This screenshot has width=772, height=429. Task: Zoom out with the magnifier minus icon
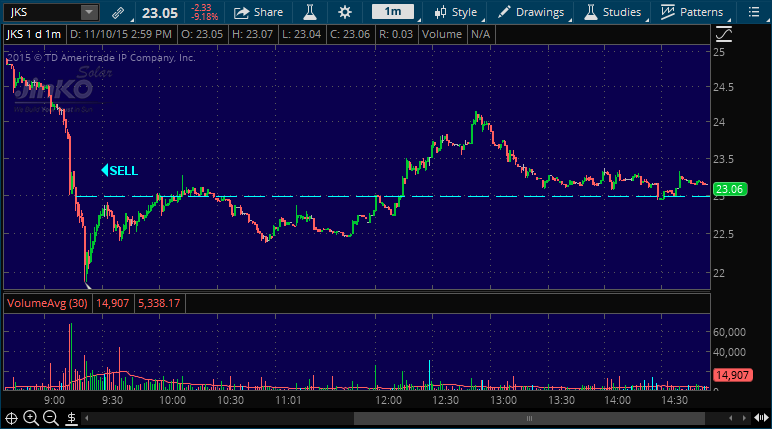[x=51, y=418]
